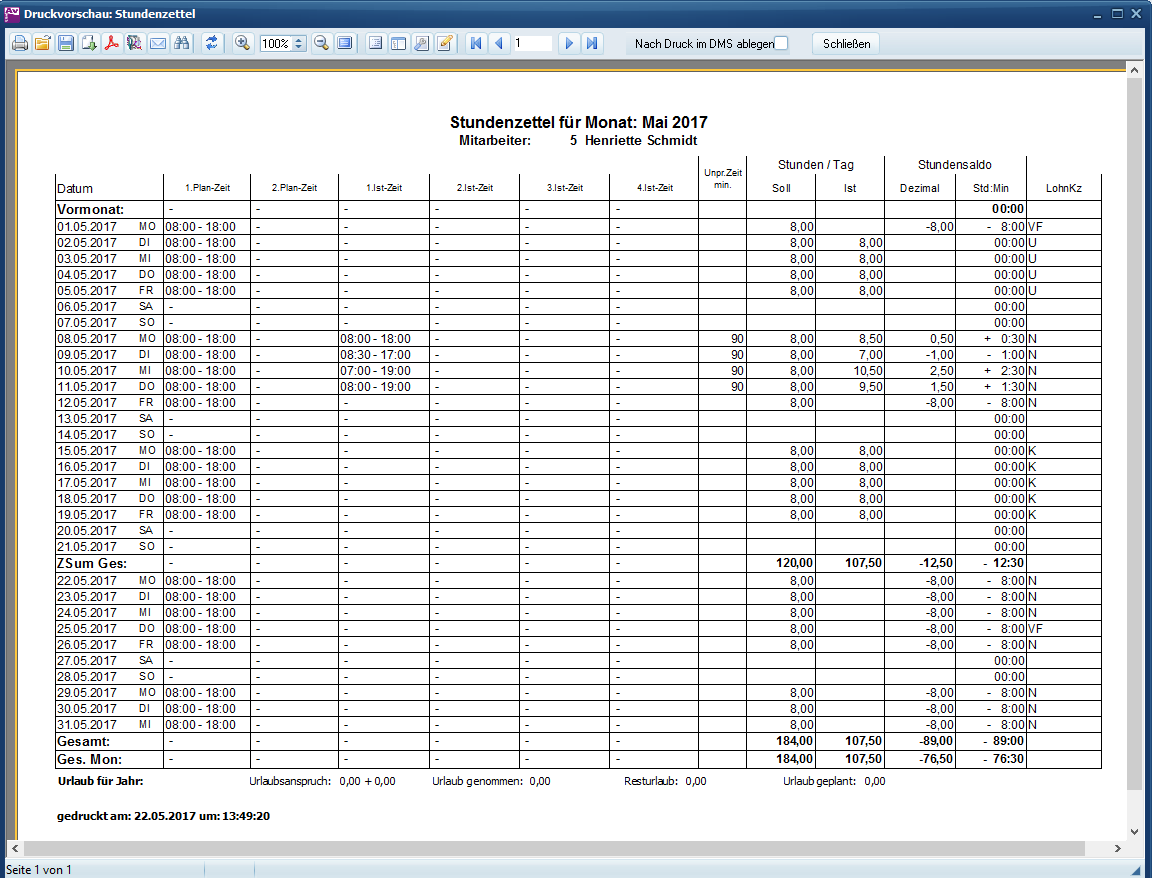Jump to the last page
This screenshot has width=1152, height=878.
(x=593, y=44)
